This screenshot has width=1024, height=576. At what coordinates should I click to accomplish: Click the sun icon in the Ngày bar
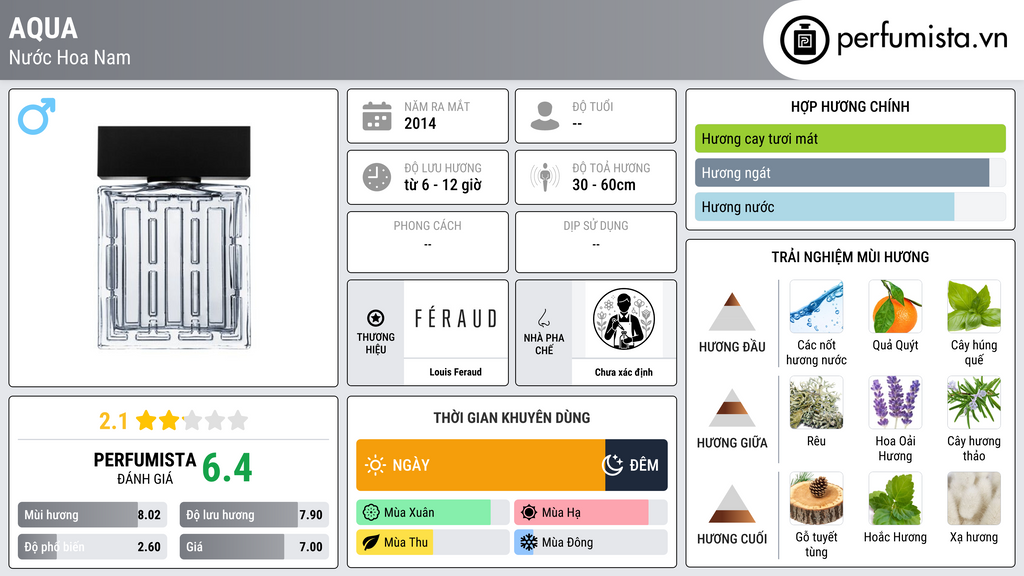pos(375,465)
